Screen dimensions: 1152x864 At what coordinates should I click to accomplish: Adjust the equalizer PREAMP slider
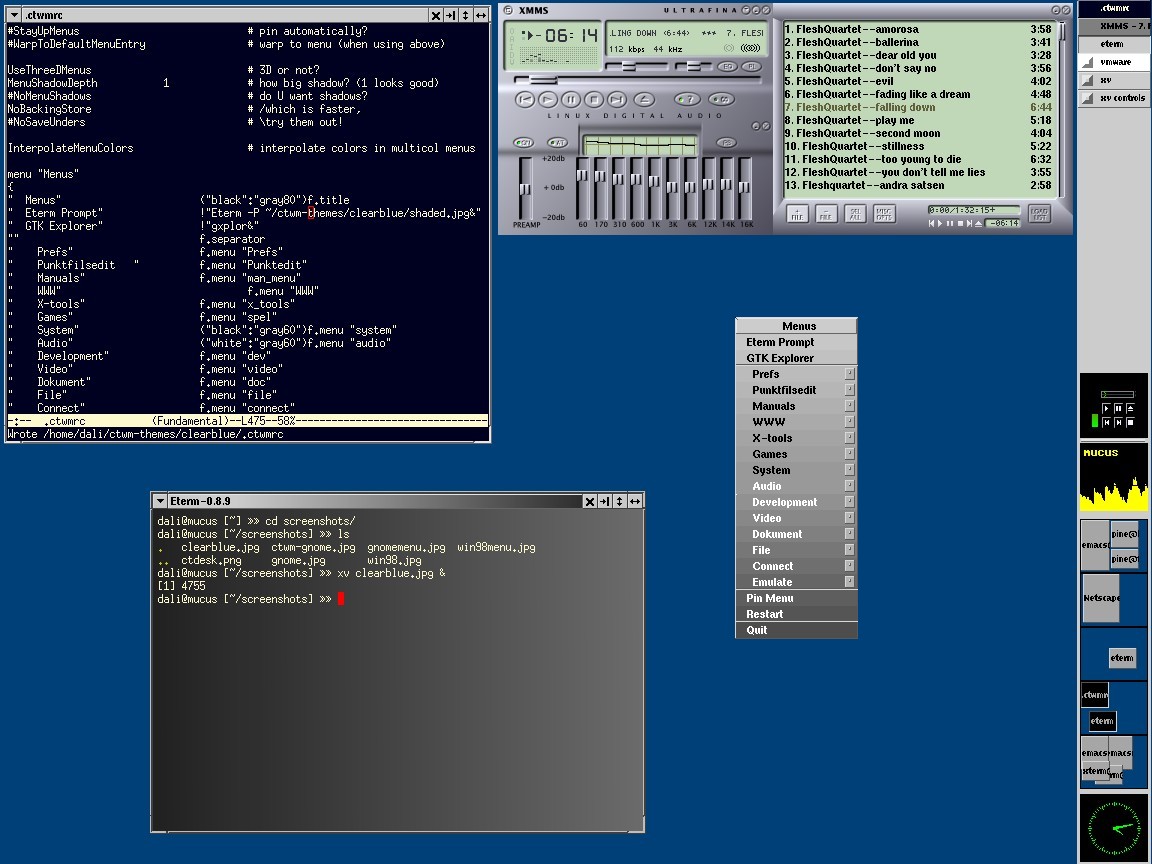pos(526,190)
